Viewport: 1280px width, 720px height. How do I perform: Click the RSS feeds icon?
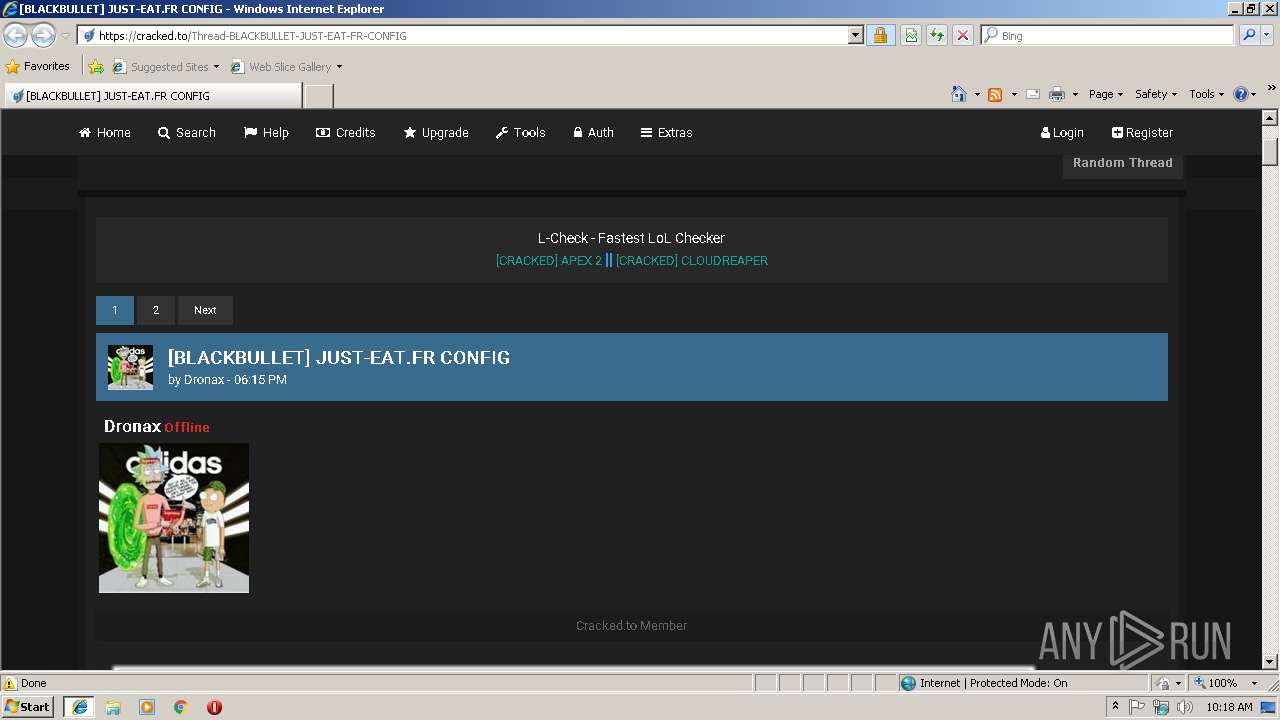[995, 94]
